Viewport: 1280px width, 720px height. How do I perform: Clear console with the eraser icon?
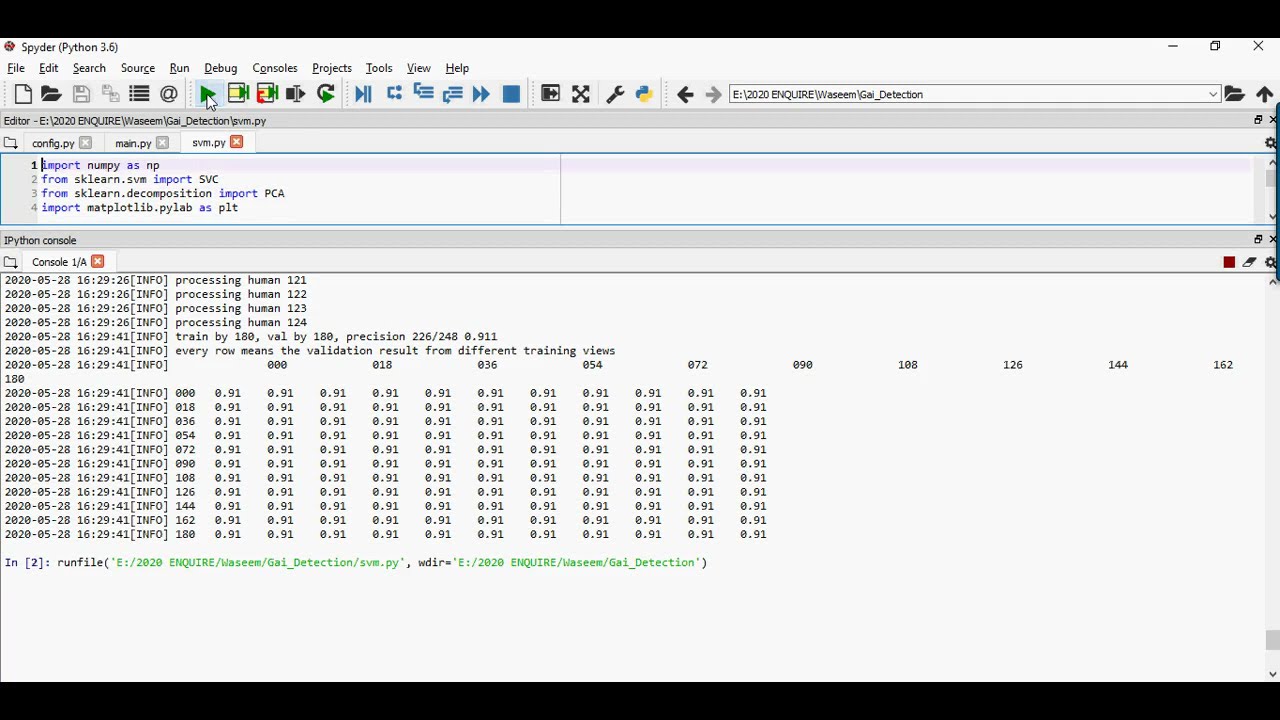click(x=1250, y=262)
